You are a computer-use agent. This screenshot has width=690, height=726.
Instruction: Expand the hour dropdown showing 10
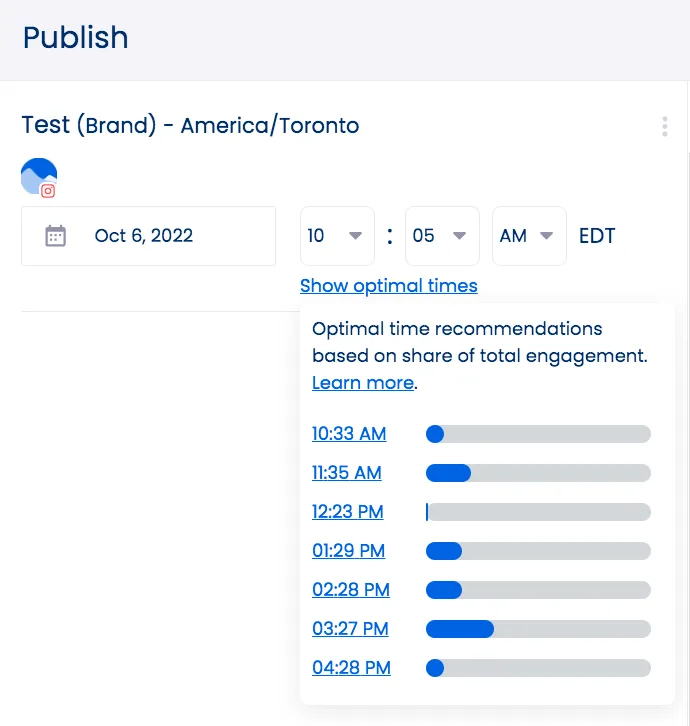click(337, 236)
